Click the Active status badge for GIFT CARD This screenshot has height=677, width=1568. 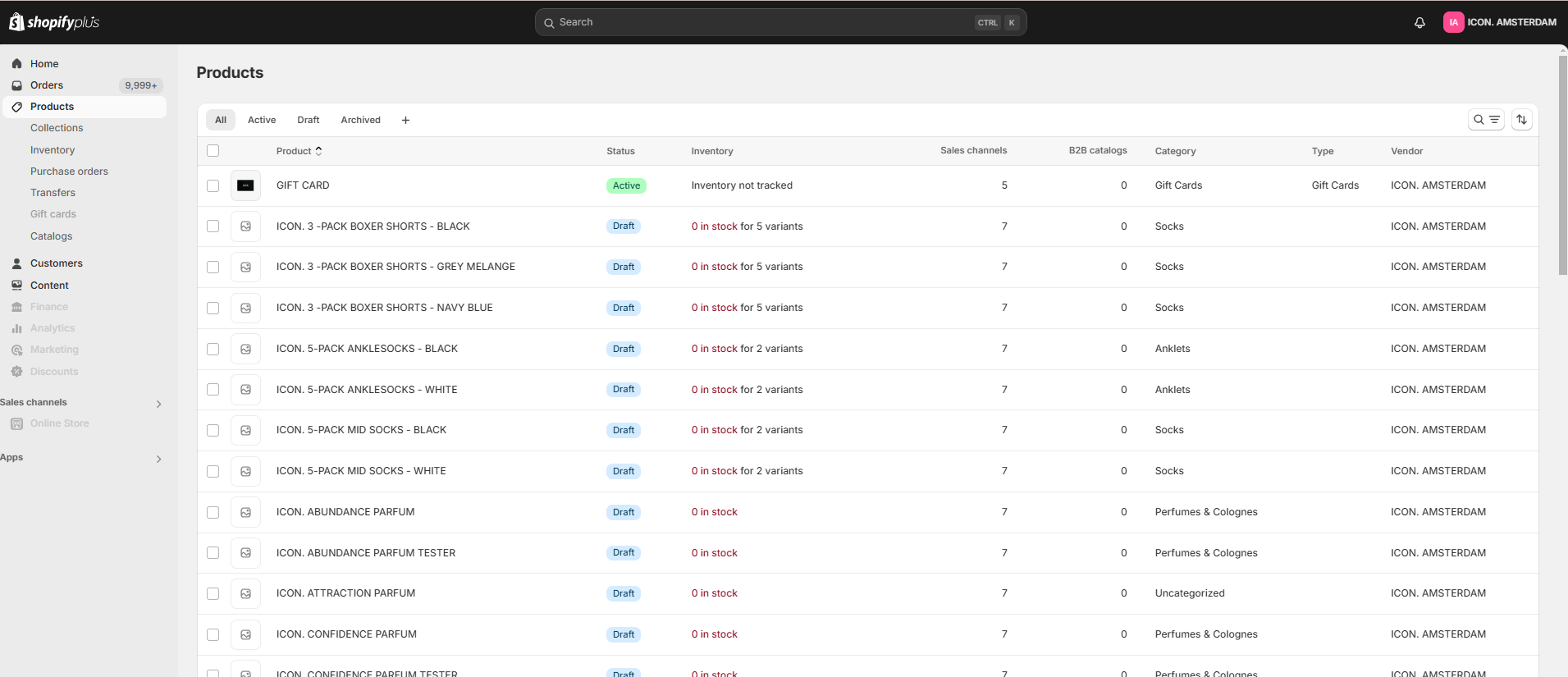tap(626, 185)
